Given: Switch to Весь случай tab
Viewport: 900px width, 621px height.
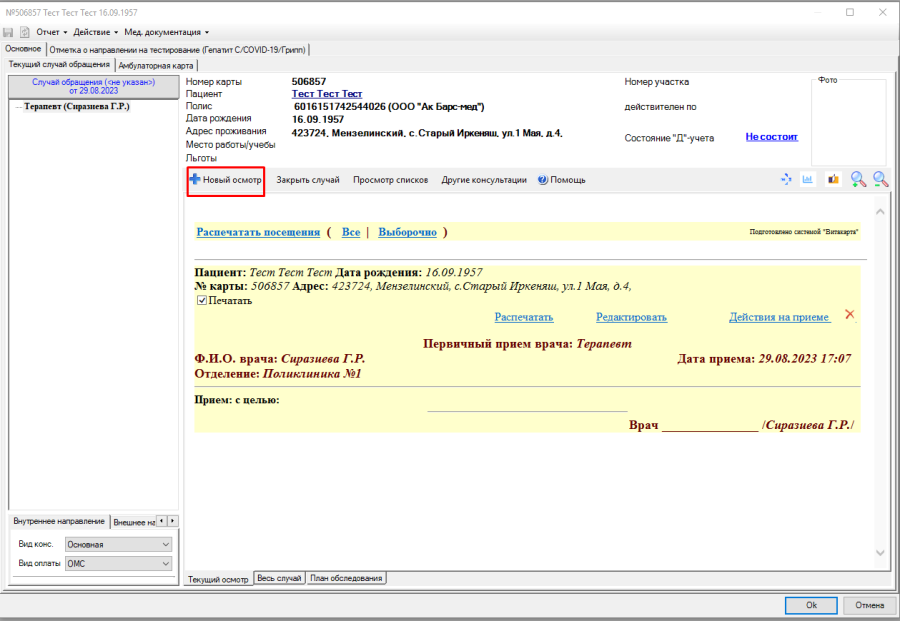Looking at the screenshot, I should [x=279, y=579].
